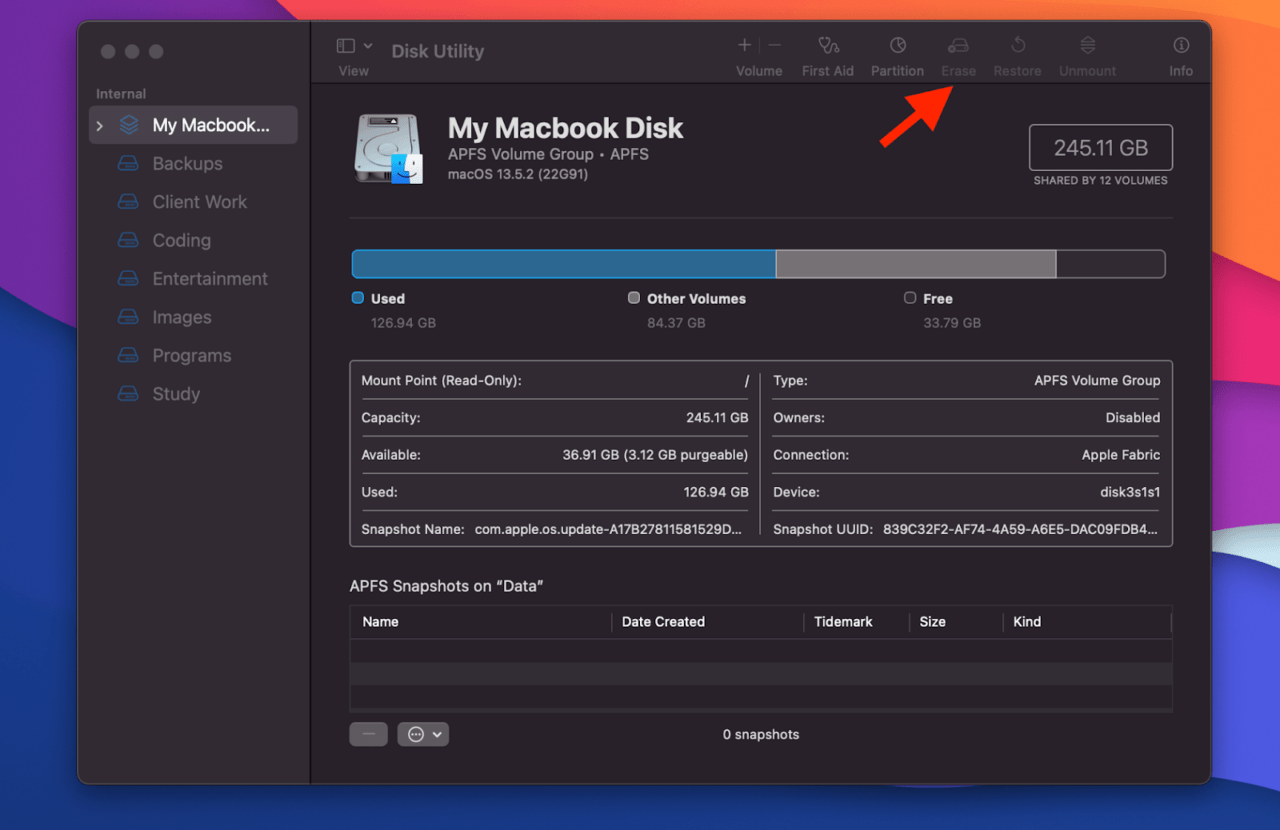Click the My Macbook Disk drive icon
1280x830 pixels.
[389, 148]
